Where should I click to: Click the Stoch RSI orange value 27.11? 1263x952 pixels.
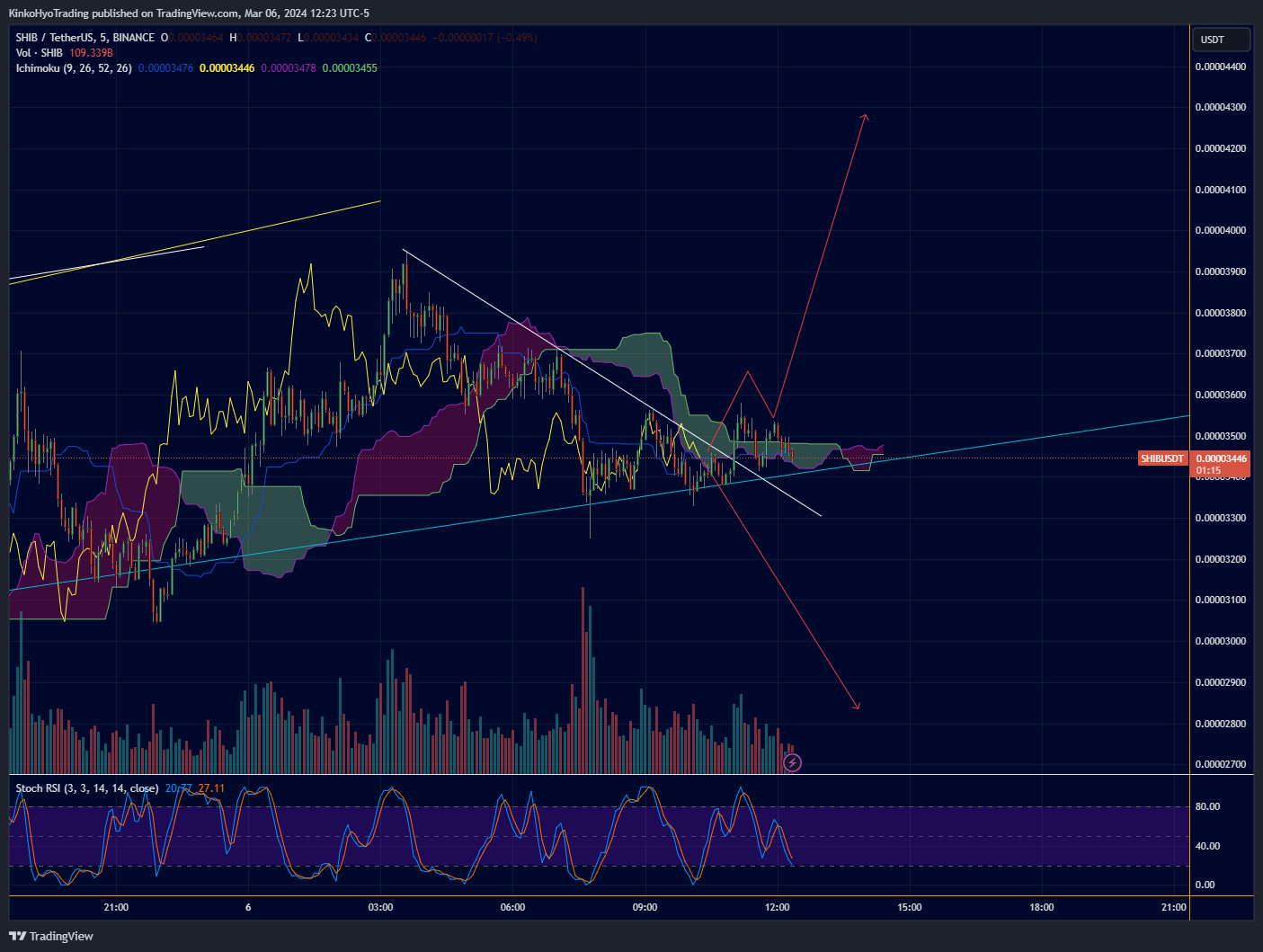click(211, 788)
